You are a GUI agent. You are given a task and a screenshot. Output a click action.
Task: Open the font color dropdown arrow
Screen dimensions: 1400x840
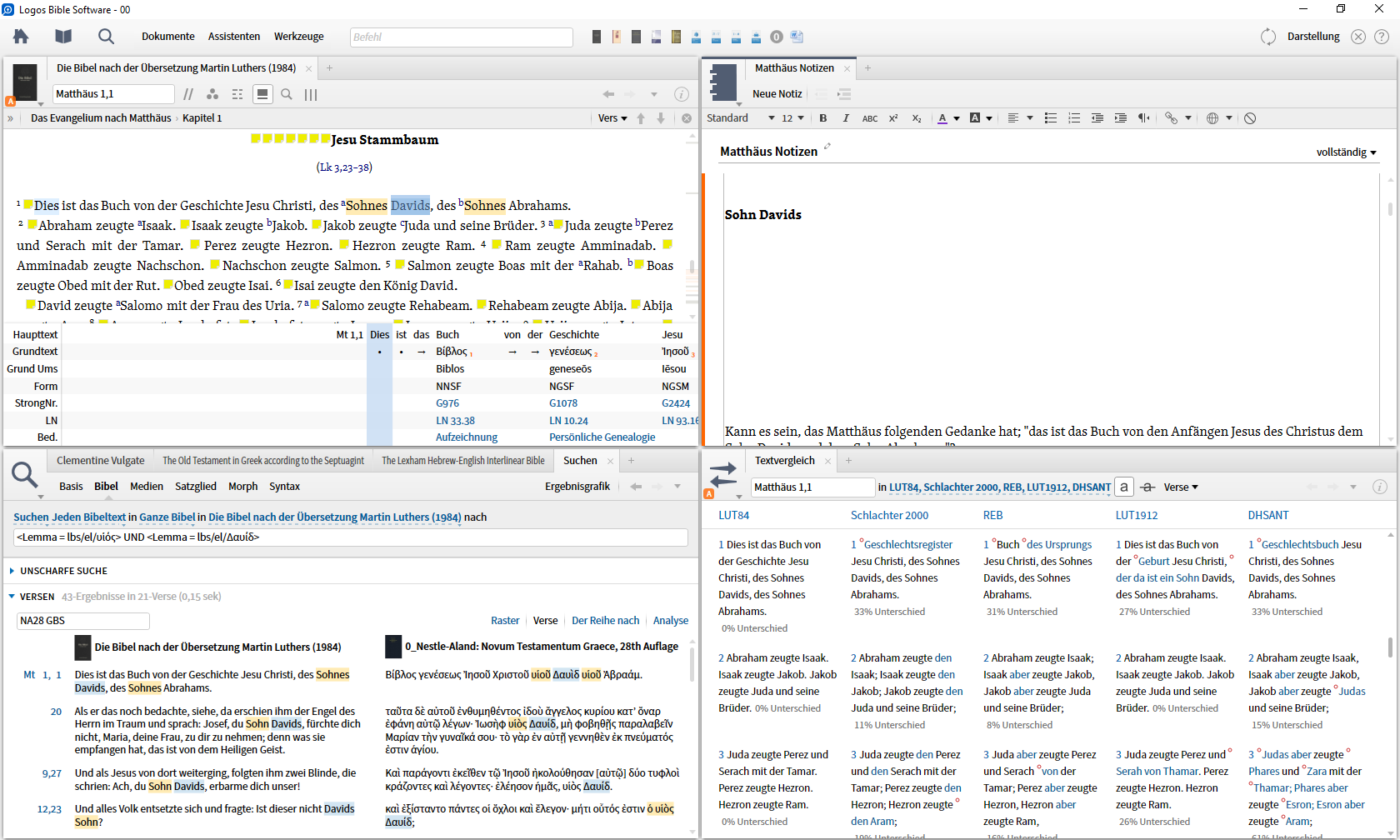tap(957, 118)
